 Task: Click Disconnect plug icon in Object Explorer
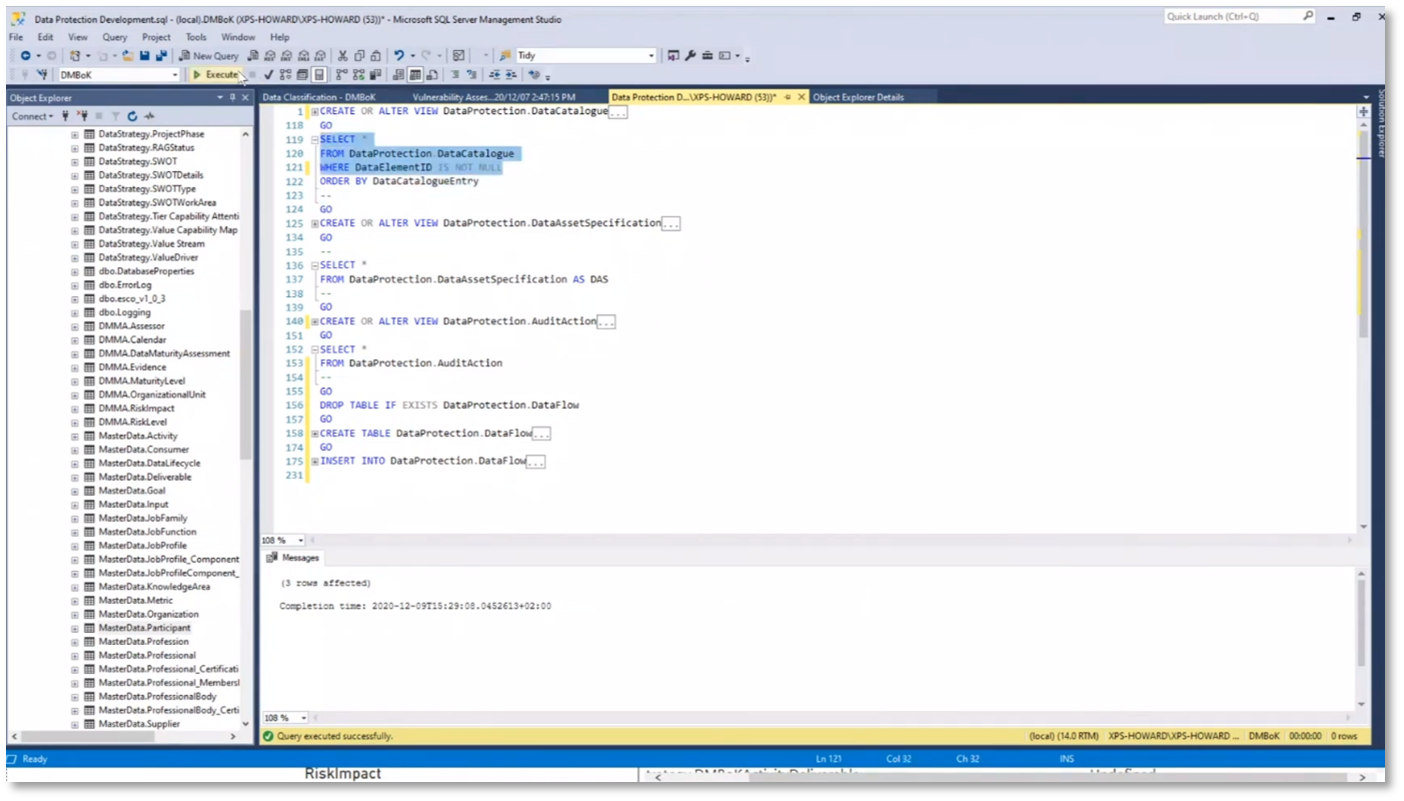point(83,116)
